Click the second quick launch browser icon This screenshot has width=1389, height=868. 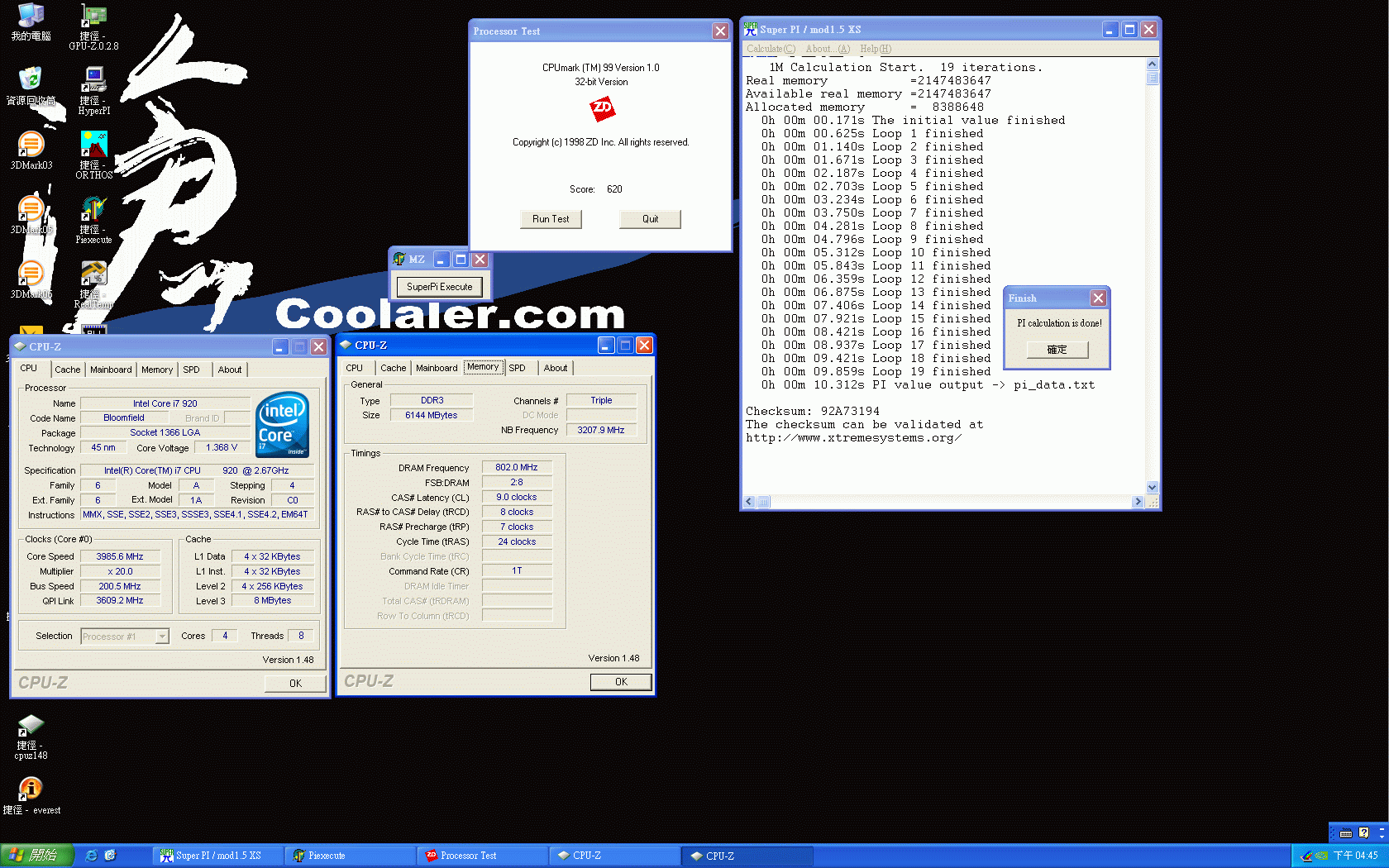click(110, 856)
